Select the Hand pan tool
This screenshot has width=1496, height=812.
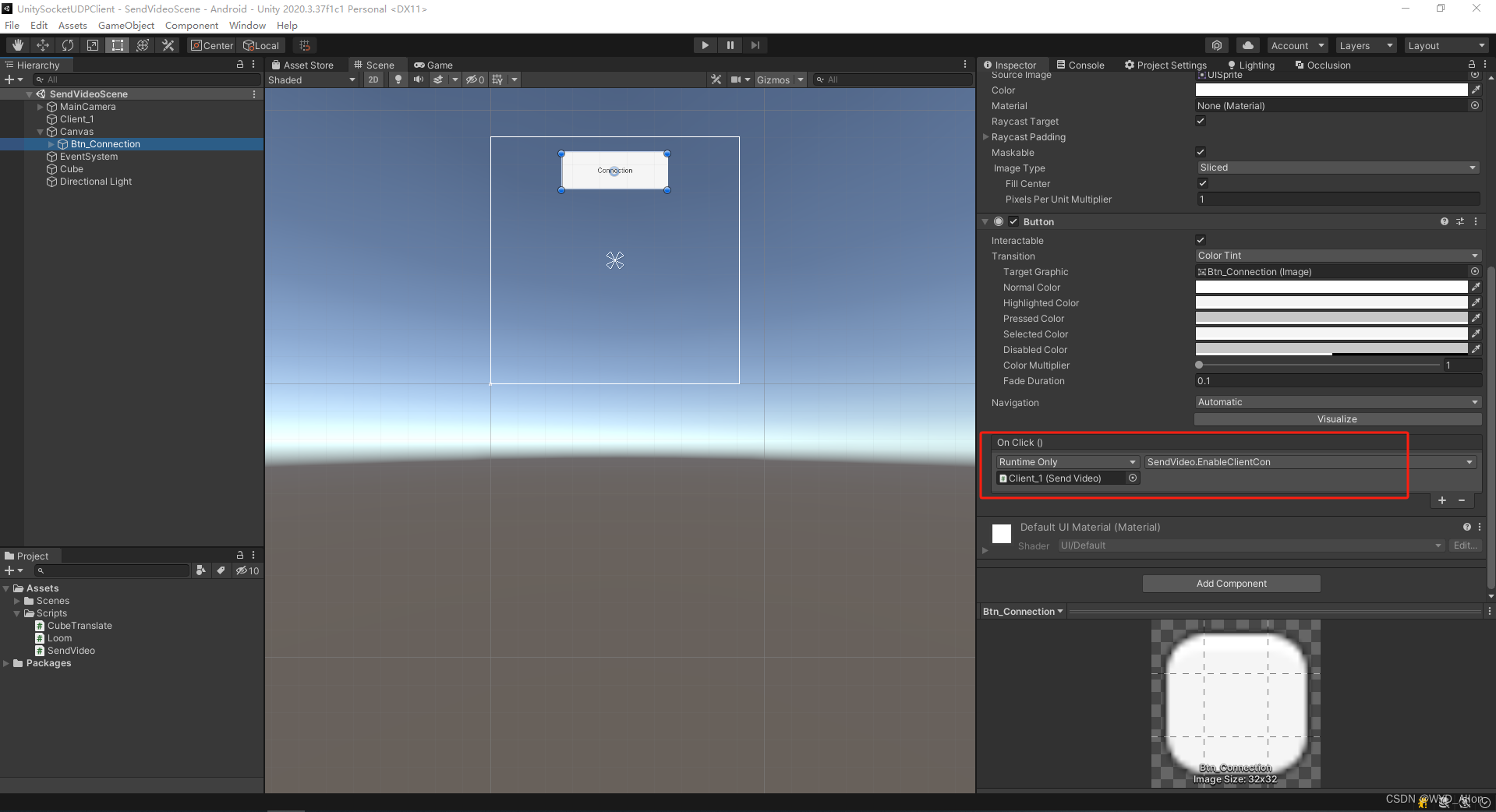click(x=17, y=44)
